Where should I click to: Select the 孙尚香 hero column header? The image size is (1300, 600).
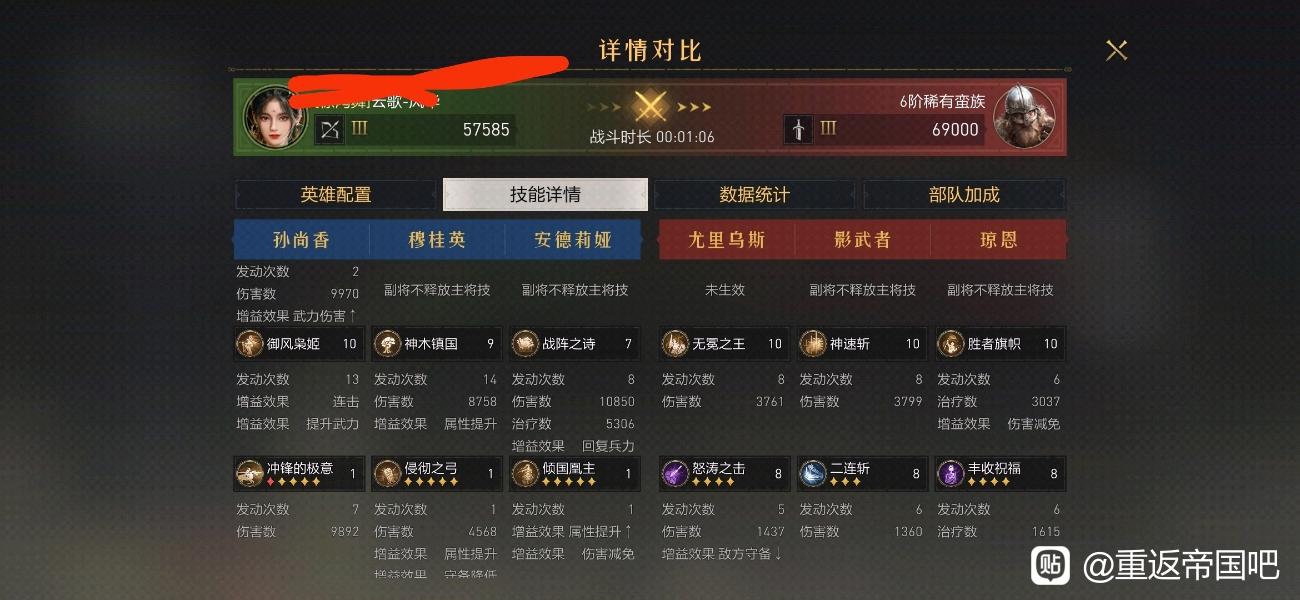(x=301, y=240)
